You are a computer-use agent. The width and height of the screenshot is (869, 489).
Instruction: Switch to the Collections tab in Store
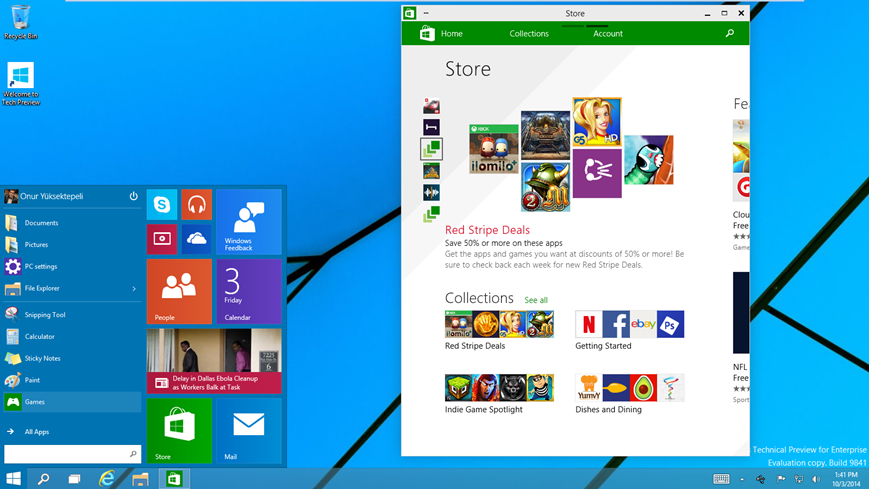pos(528,34)
